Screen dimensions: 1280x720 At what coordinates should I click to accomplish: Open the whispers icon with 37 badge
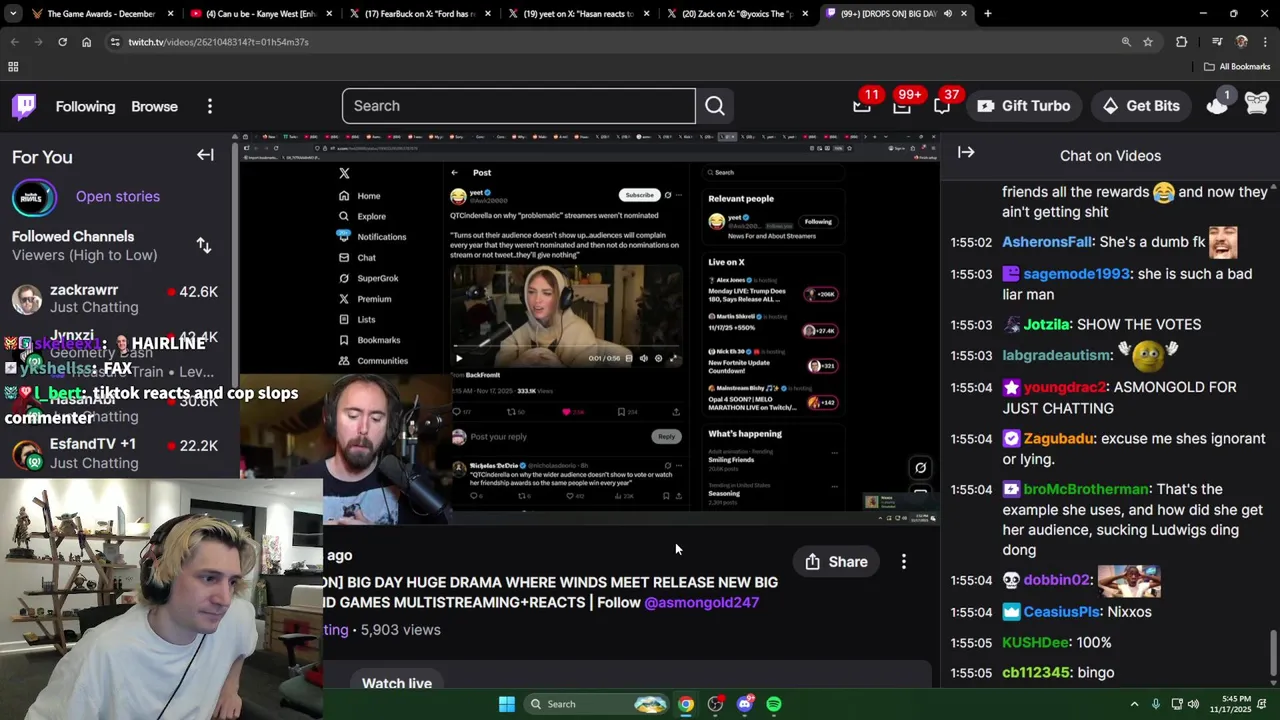pos(942,106)
